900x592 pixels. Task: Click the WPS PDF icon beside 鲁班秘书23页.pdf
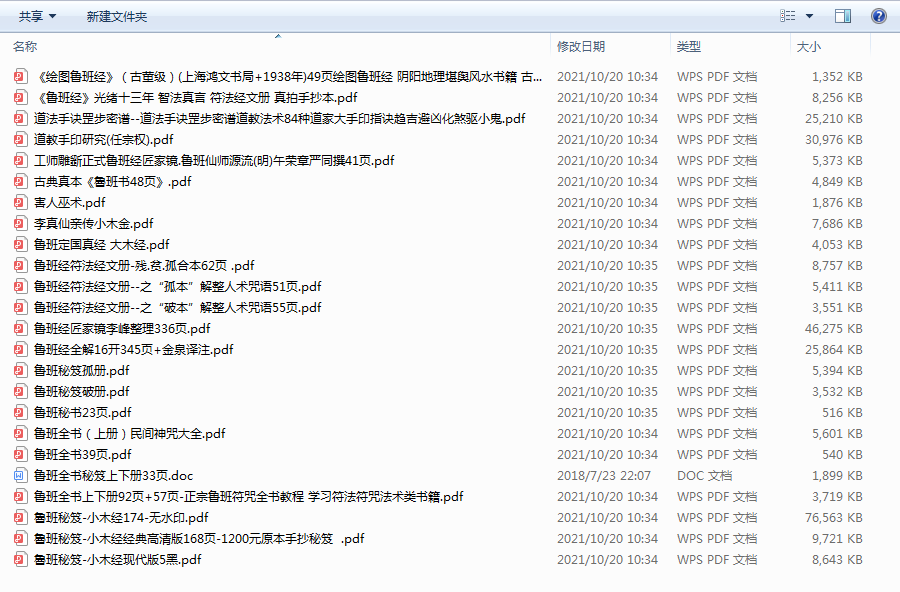point(17,412)
